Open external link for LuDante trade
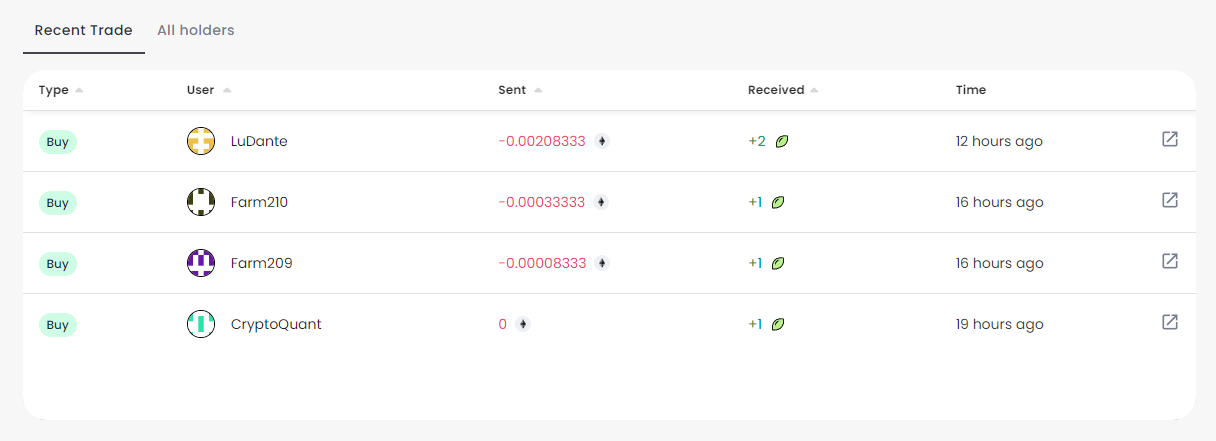Screen dimensions: 1216x441 pyautogui.click(x=1169, y=139)
